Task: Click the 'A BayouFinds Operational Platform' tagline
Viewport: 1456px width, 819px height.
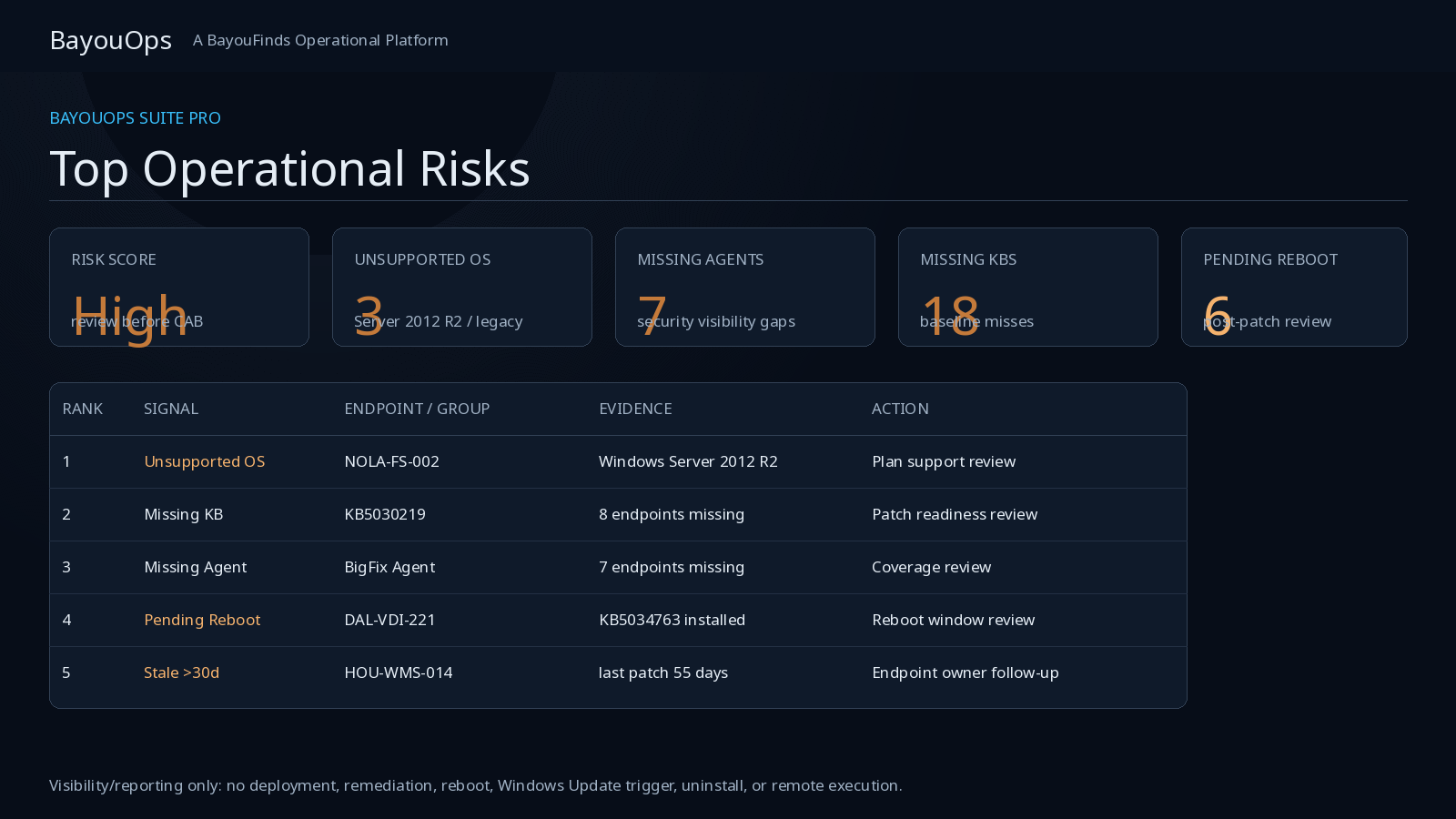Action: pyautogui.click(x=320, y=40)
